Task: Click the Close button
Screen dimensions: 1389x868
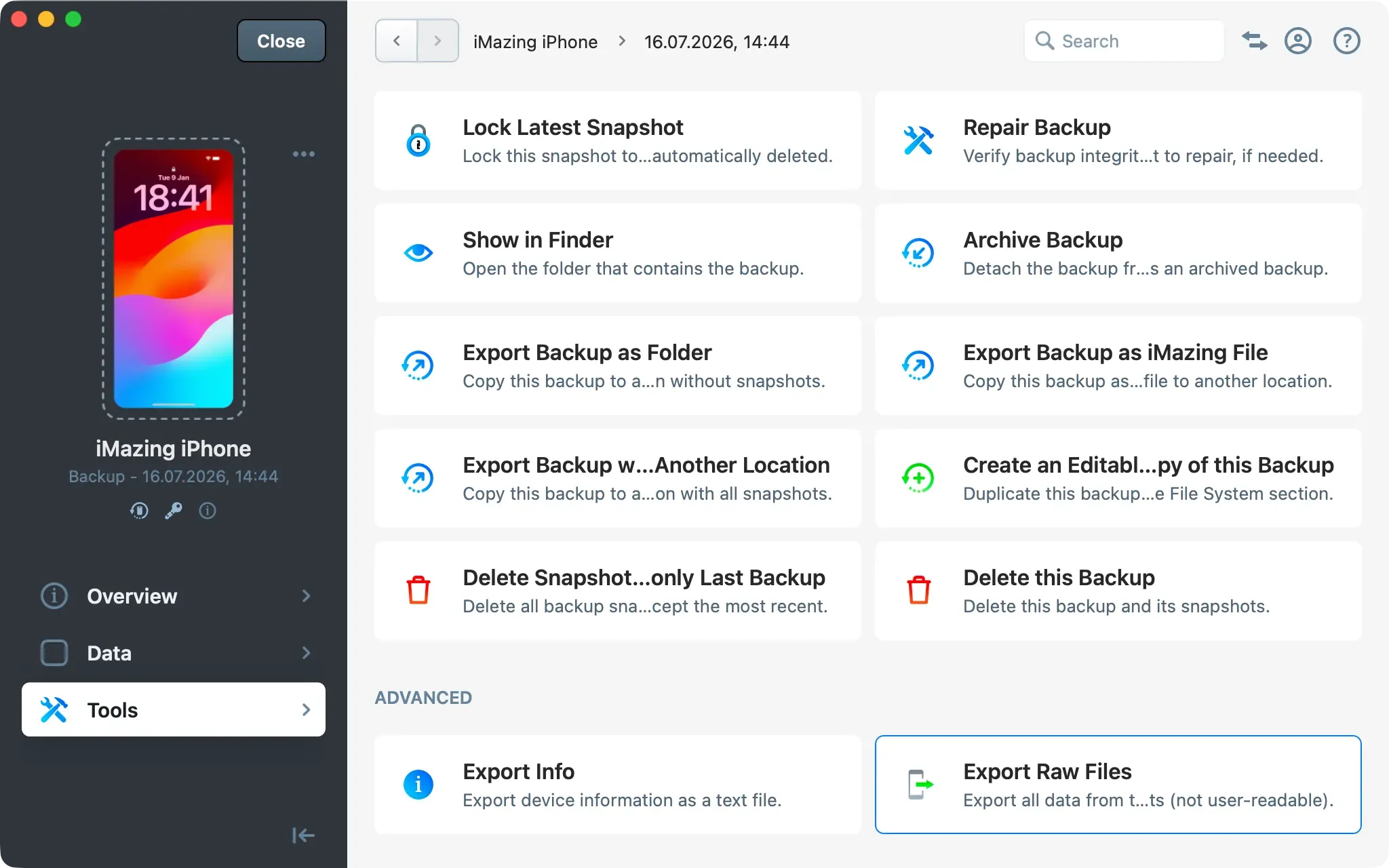Action: (x=281, y=41)
